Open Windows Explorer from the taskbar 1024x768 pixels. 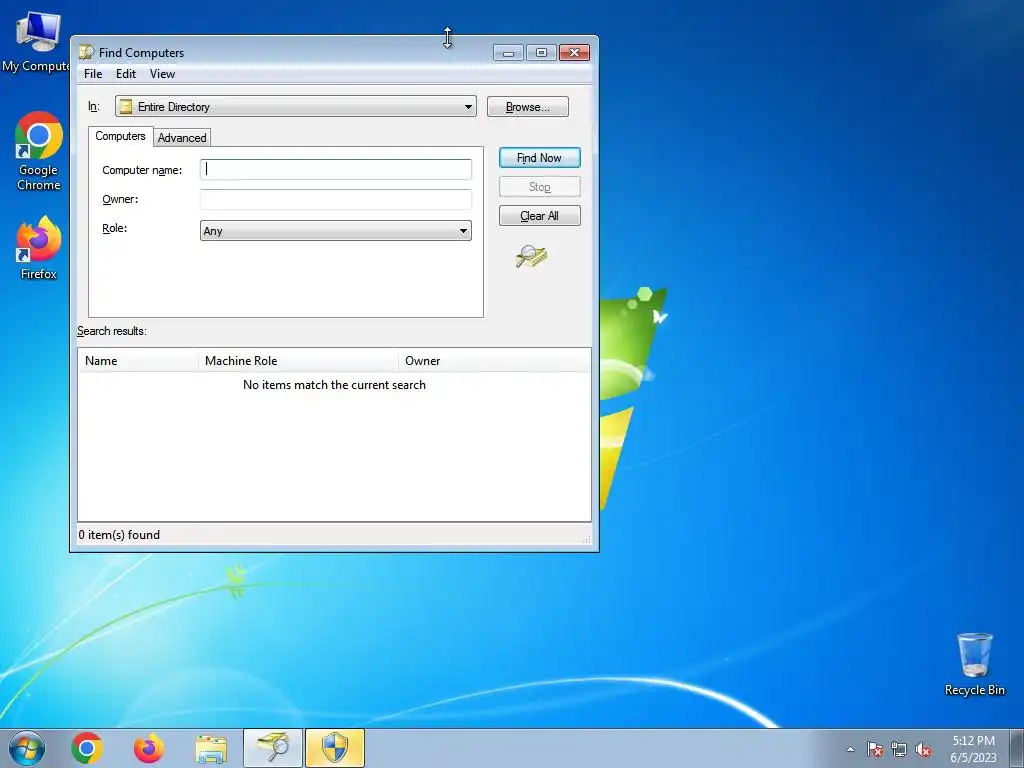click(211, 748)
